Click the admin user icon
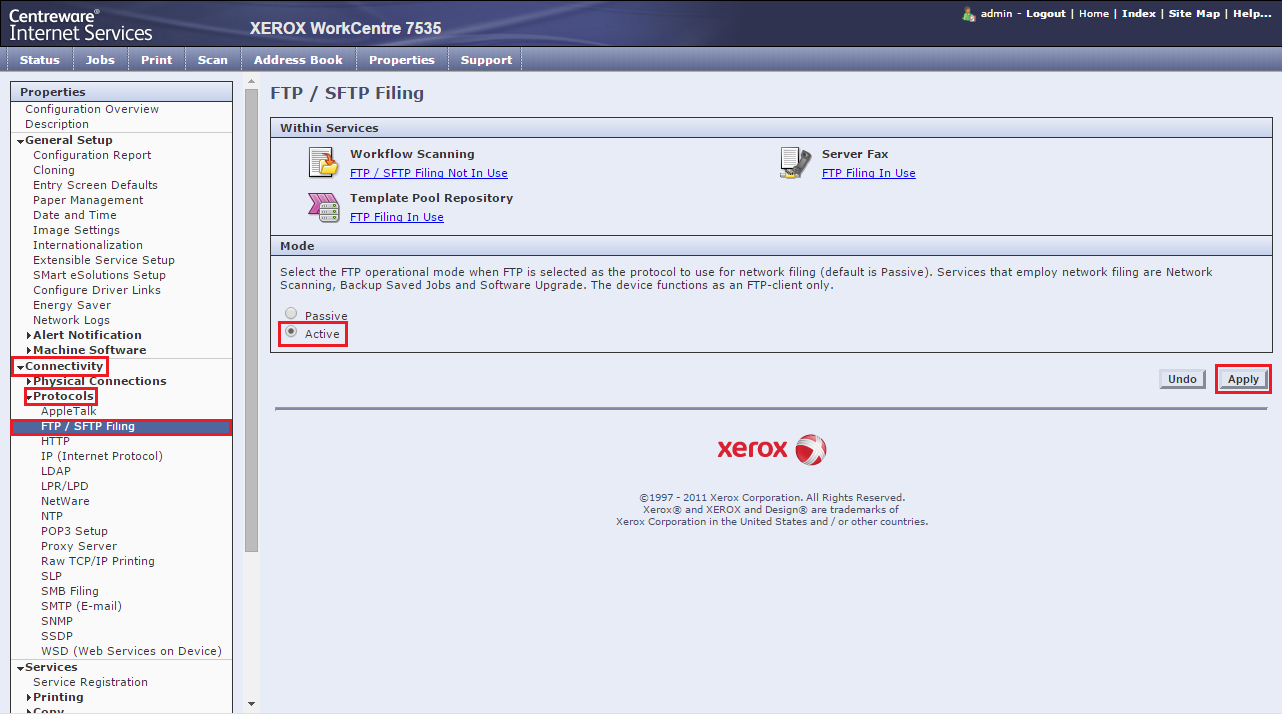Image resolution: width=1282 pixels, height=714 pixels. 968,14
